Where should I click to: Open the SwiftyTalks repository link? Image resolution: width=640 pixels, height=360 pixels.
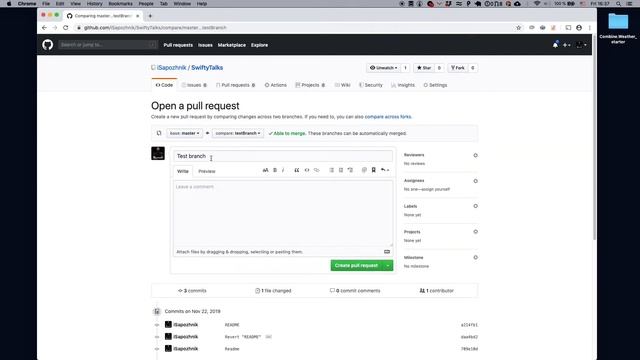pyautogui.click(x=207, y=68)
